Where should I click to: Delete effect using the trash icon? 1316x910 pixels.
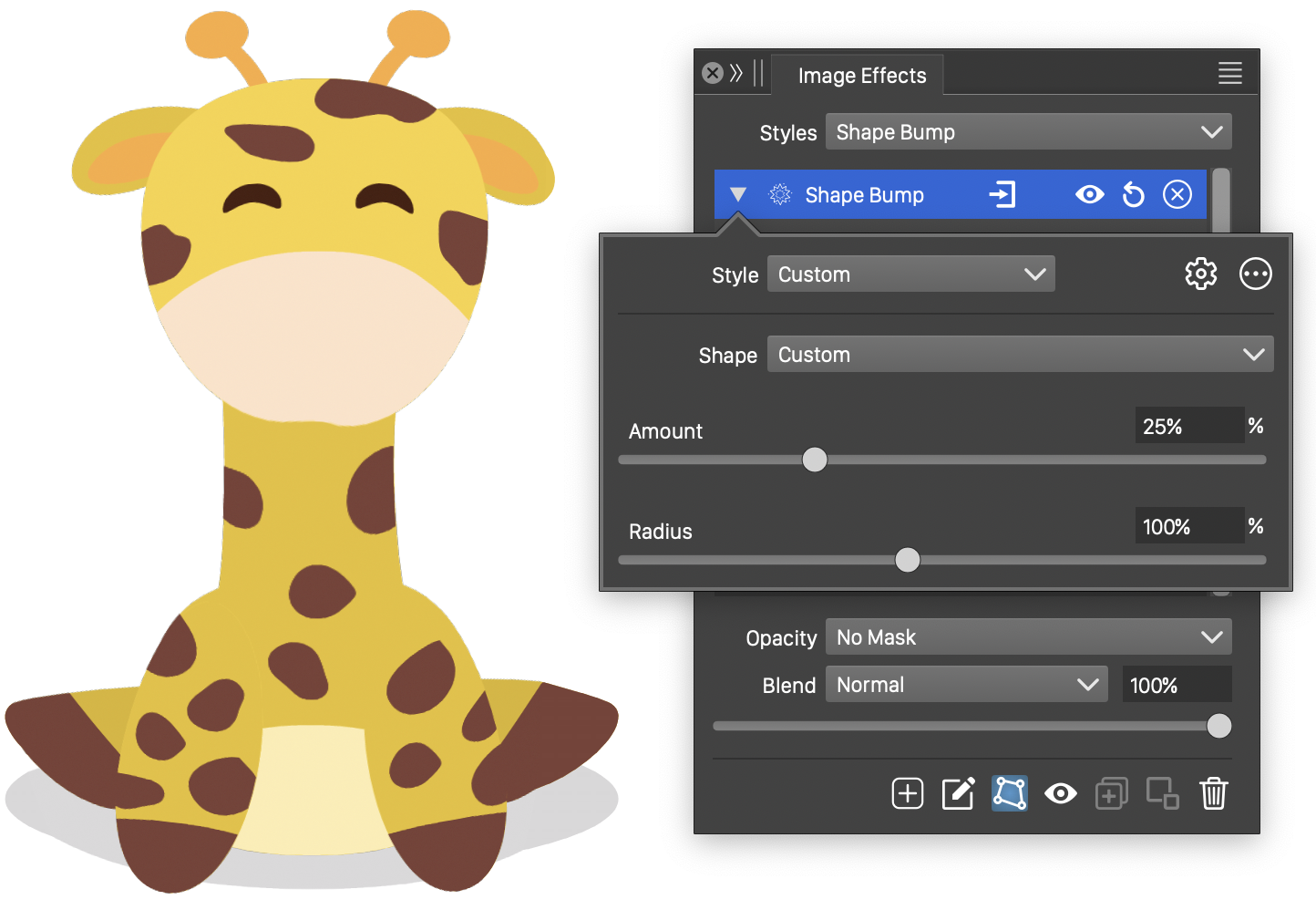click(x=1213, y=794)
